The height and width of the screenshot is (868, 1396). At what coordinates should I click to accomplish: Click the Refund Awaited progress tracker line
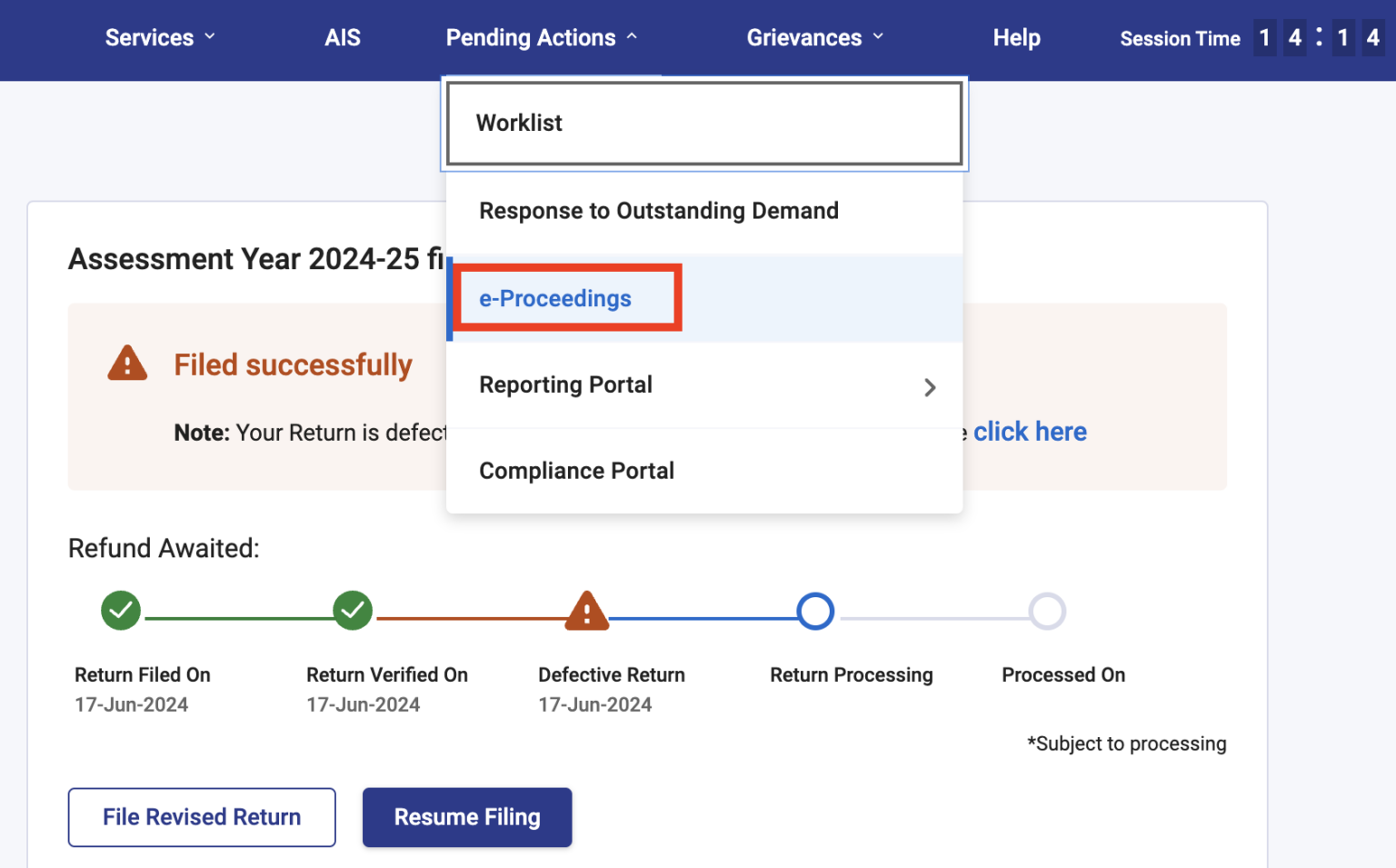point(584,611)
